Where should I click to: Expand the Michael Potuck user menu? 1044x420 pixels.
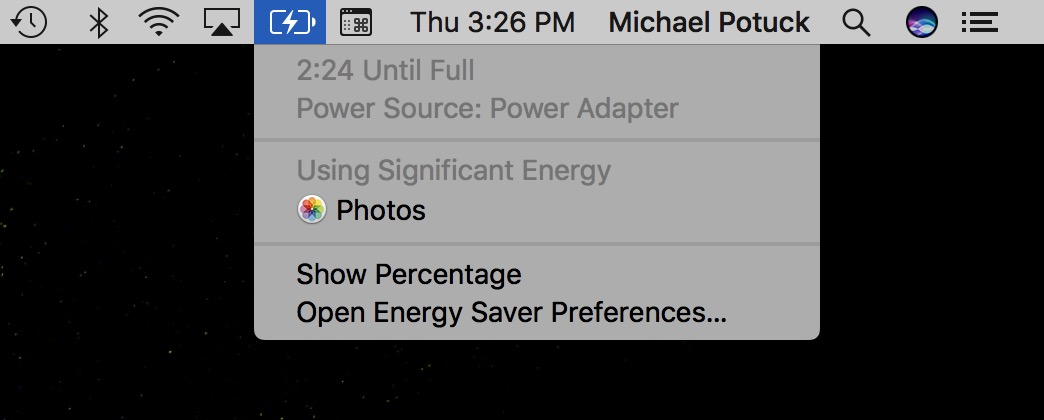(709, 22)
